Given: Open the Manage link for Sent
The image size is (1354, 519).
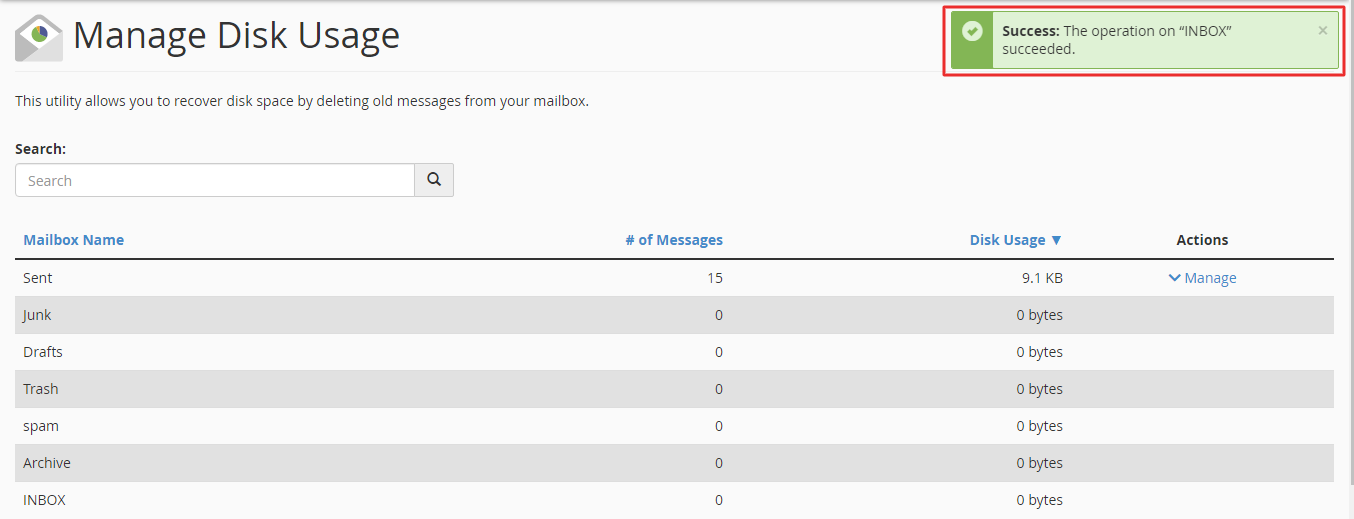Looking at the screenshot, I should coord(1210,278).
